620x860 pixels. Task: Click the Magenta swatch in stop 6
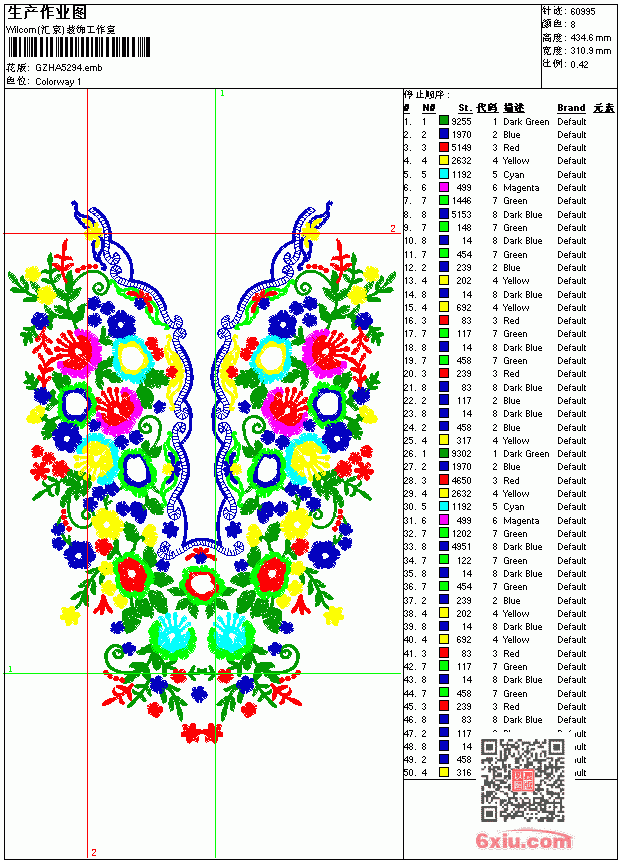coord(444,187)
